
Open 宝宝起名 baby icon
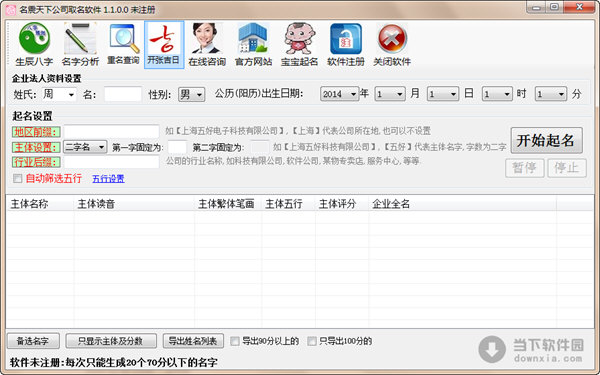point(299,44)
